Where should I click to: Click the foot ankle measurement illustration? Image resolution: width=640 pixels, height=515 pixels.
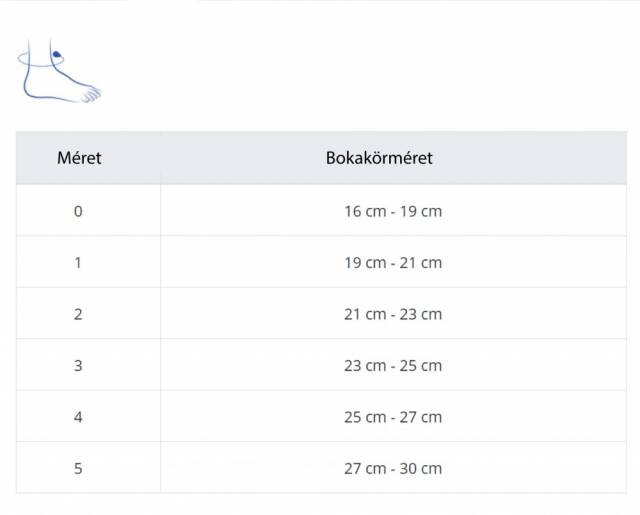58,73
